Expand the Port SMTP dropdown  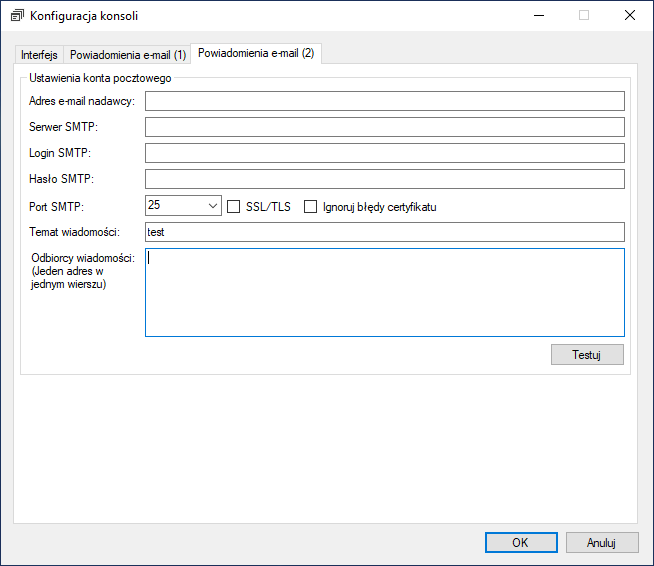(x=212, y=206)
